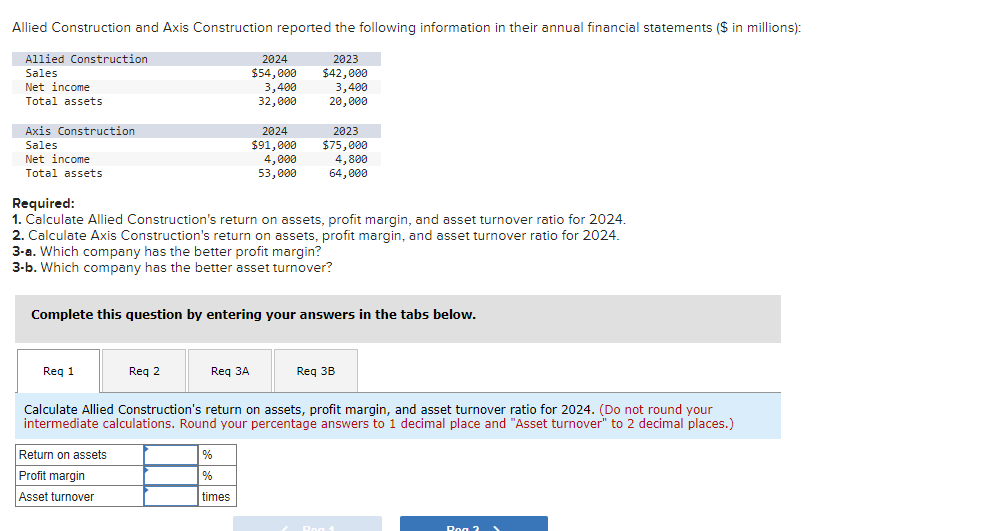Click Axis 2024 sales value $91,000
The width and height of the screenshot is (1005, 531).
274,145
